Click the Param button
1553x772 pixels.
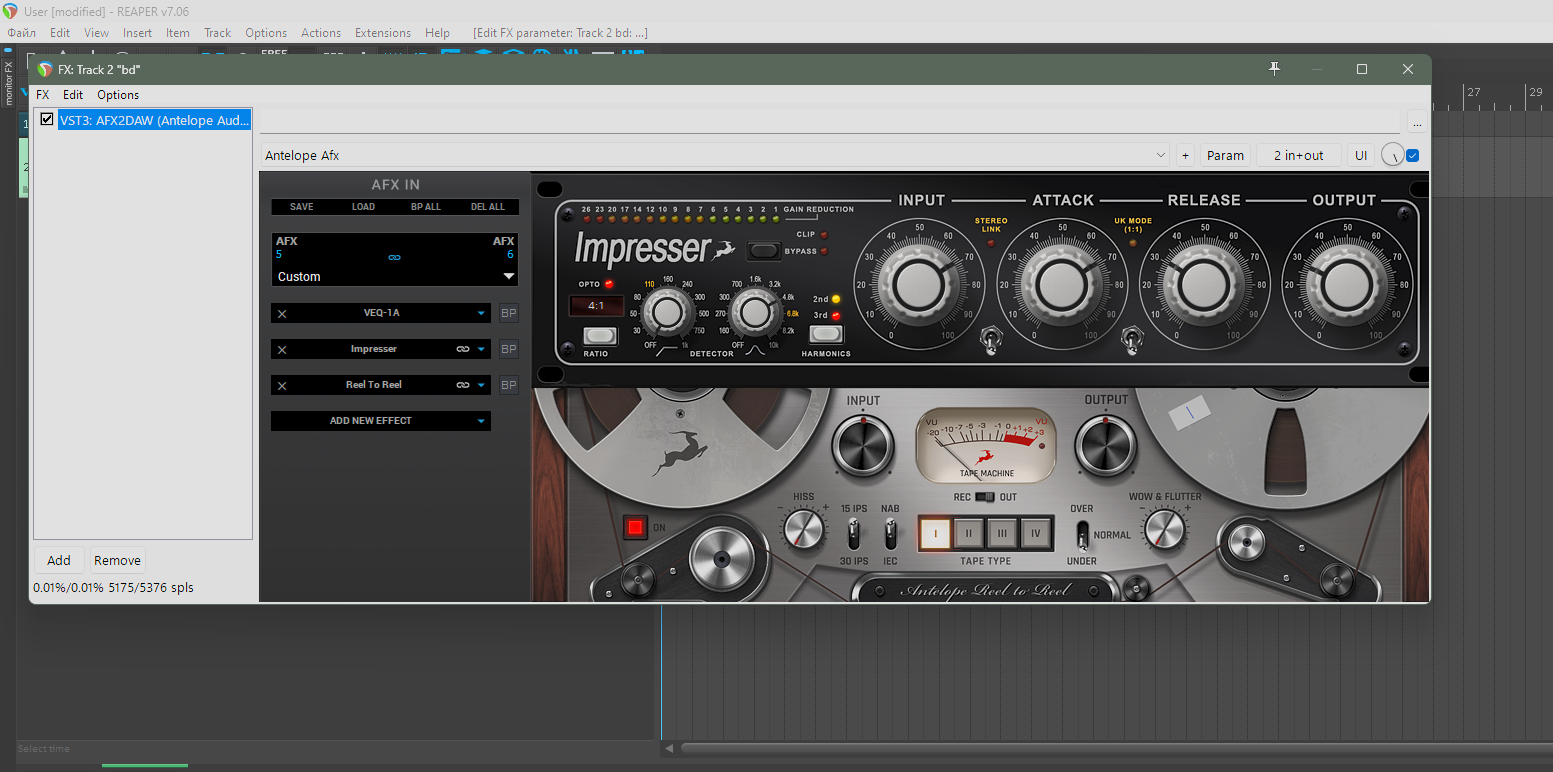point(1225,155)
